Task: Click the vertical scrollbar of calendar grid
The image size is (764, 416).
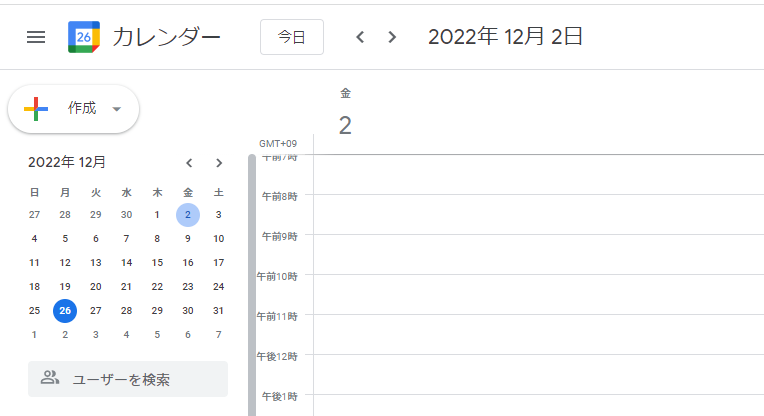Action: pyautogui.click(x=253, y=280)
